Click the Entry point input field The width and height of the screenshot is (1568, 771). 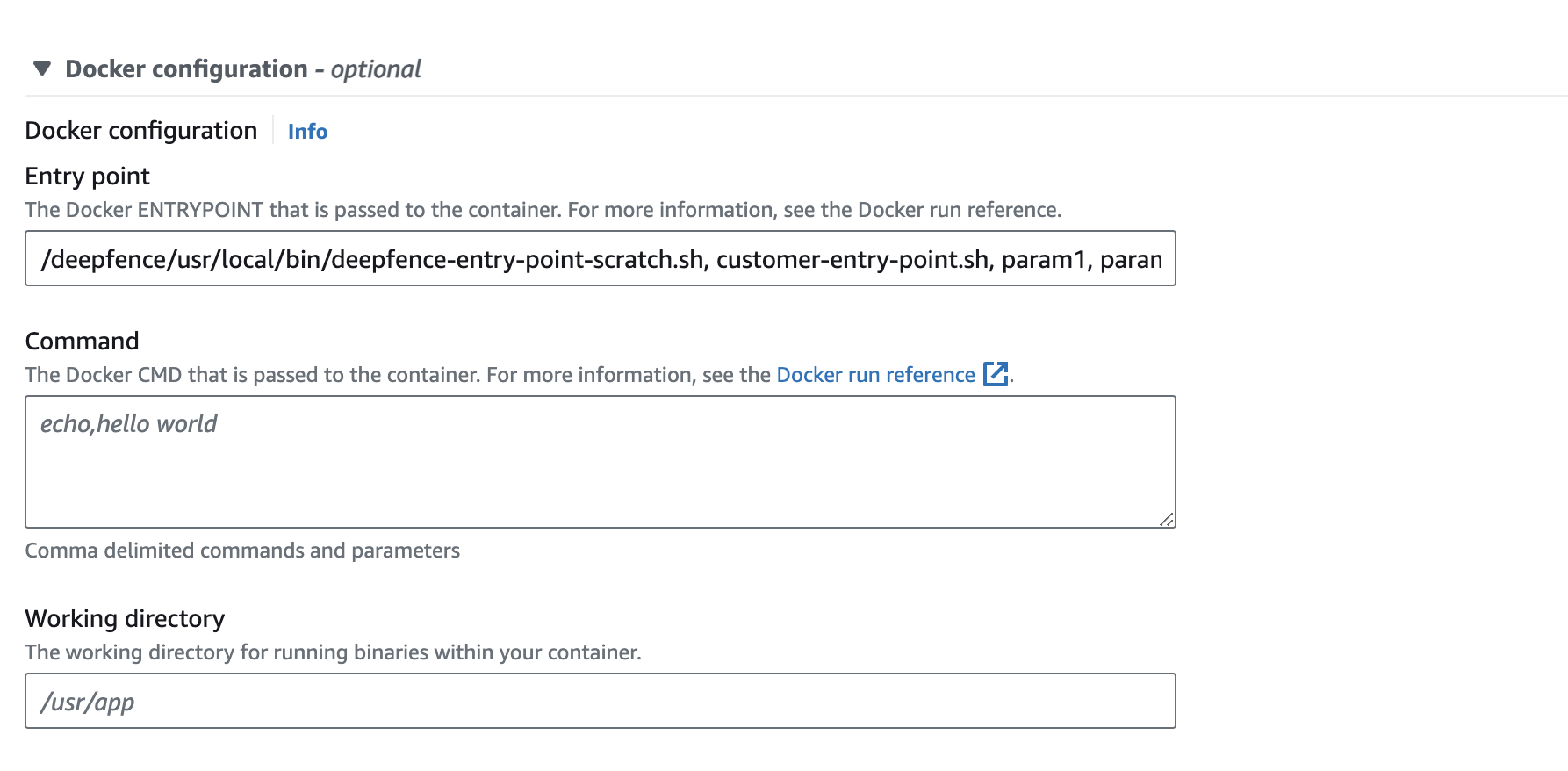tap(601, 258)
